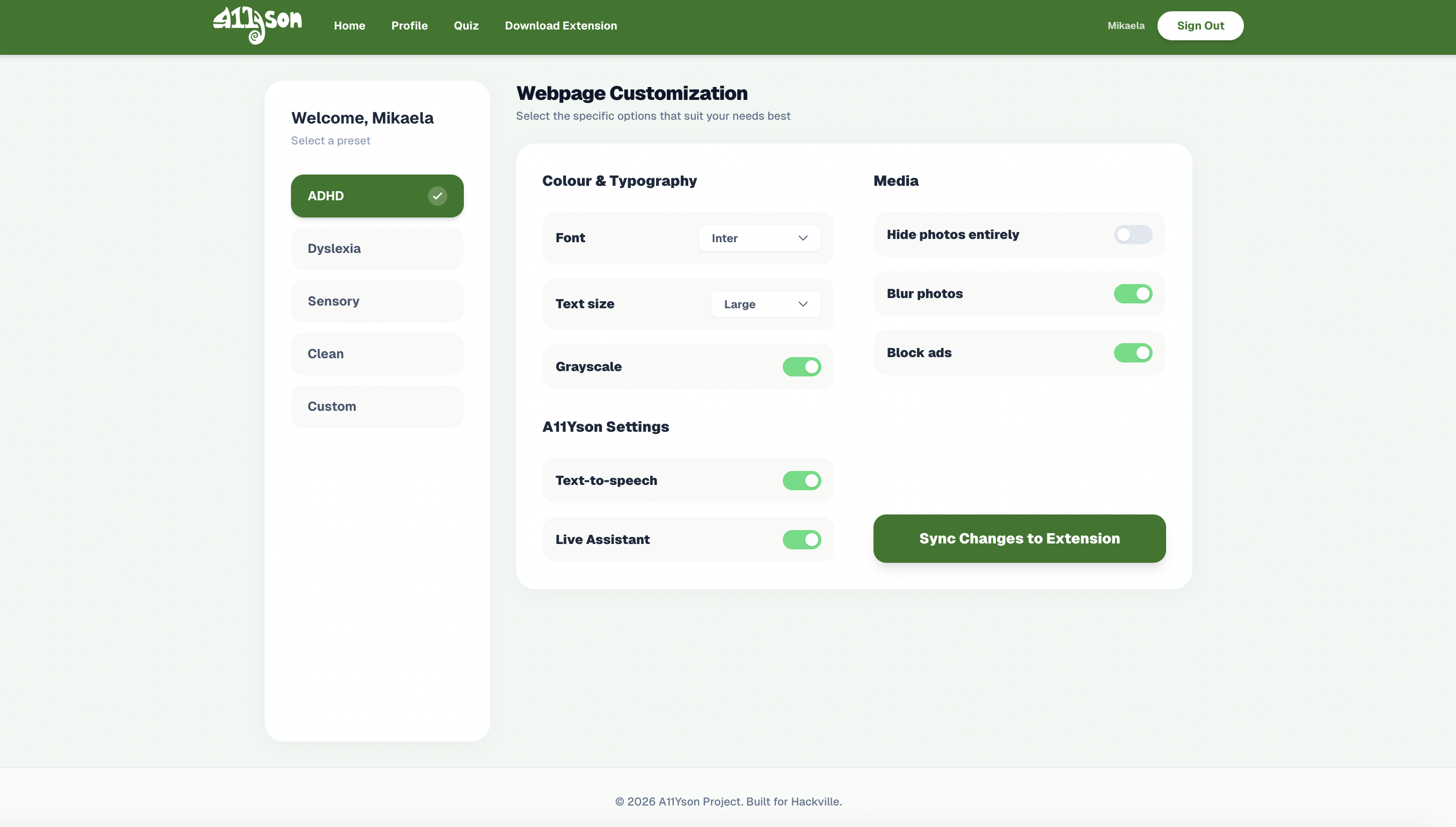Switch off Block ads toggle

(x=1132, y=353)
